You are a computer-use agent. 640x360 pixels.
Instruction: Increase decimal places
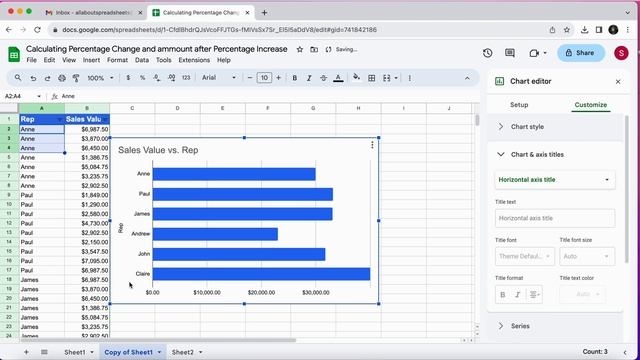pos(171,78)
